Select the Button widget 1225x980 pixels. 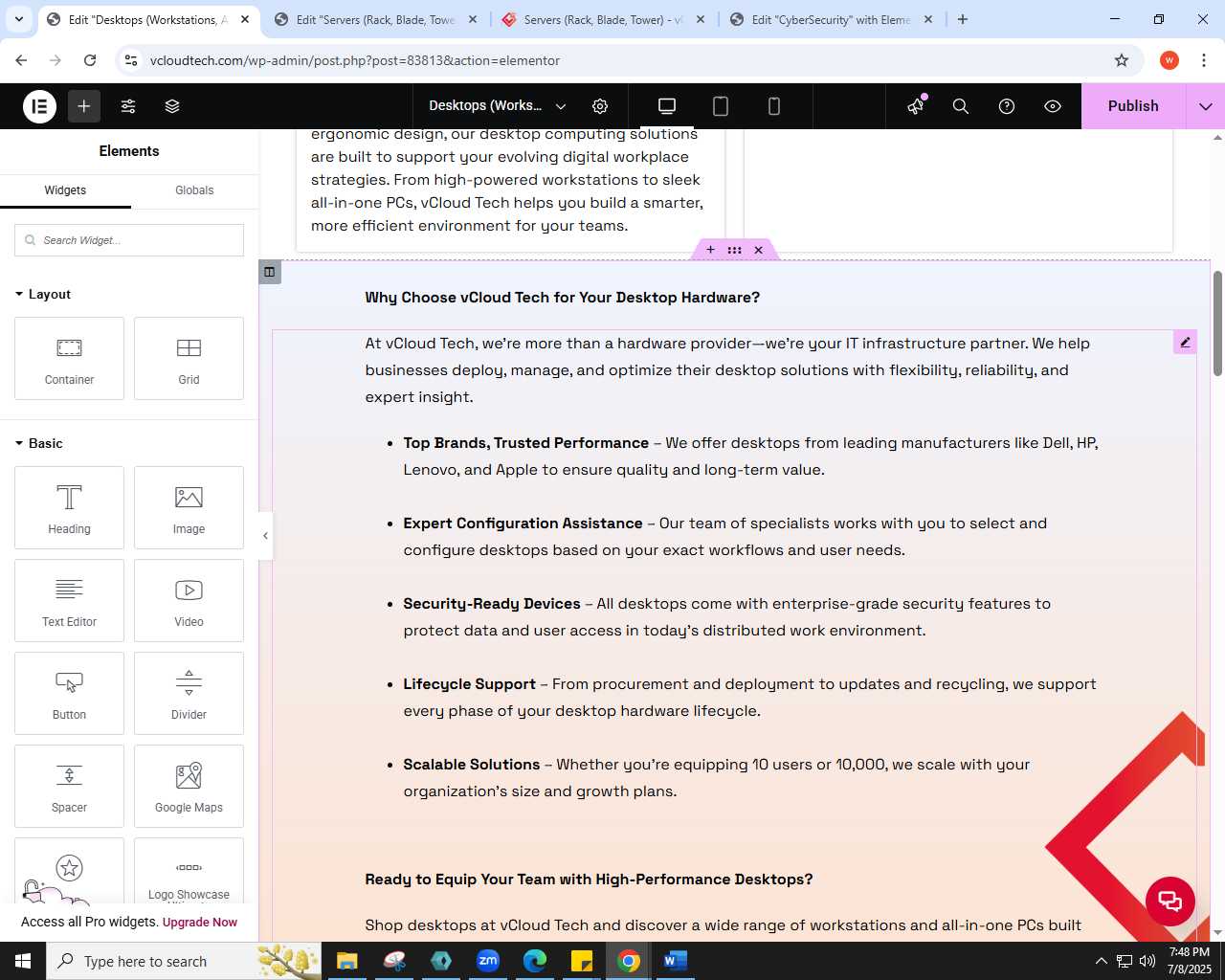(x=69, y=694)
